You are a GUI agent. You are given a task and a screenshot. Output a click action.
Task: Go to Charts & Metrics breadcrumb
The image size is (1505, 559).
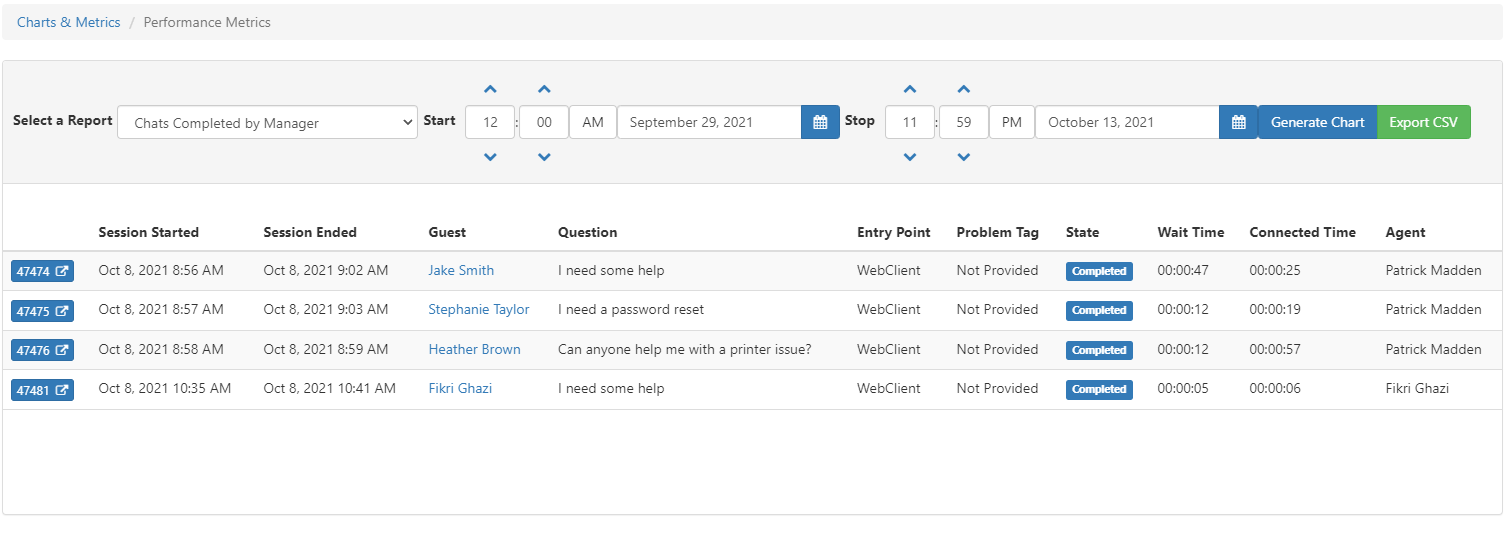69,22
